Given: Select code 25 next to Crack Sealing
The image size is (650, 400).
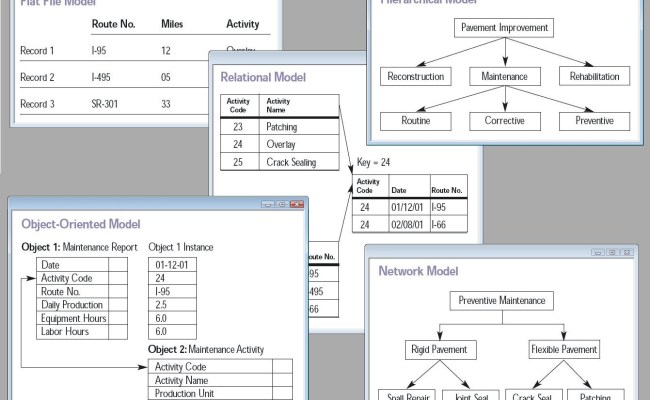Looking at the screenshot, I should (238, 162).
